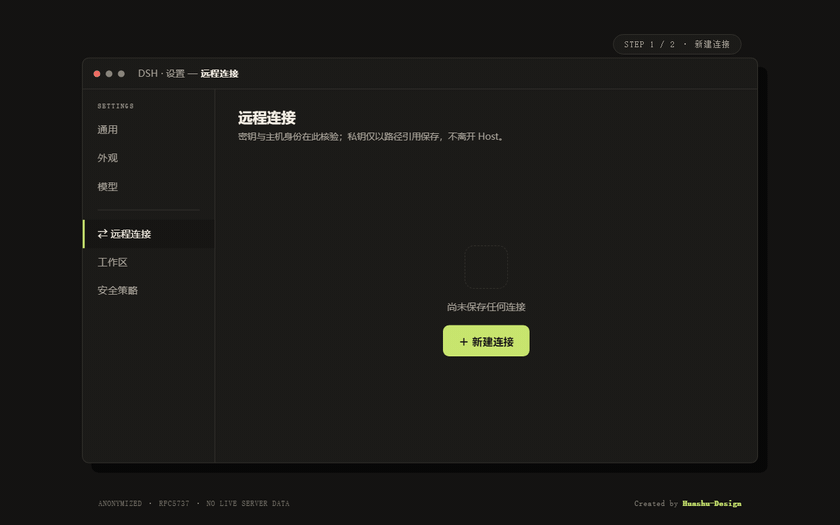The image size is (840, 525).
Task: Click the dashed empty-state placeholder box
Action: tap(486, 267)
